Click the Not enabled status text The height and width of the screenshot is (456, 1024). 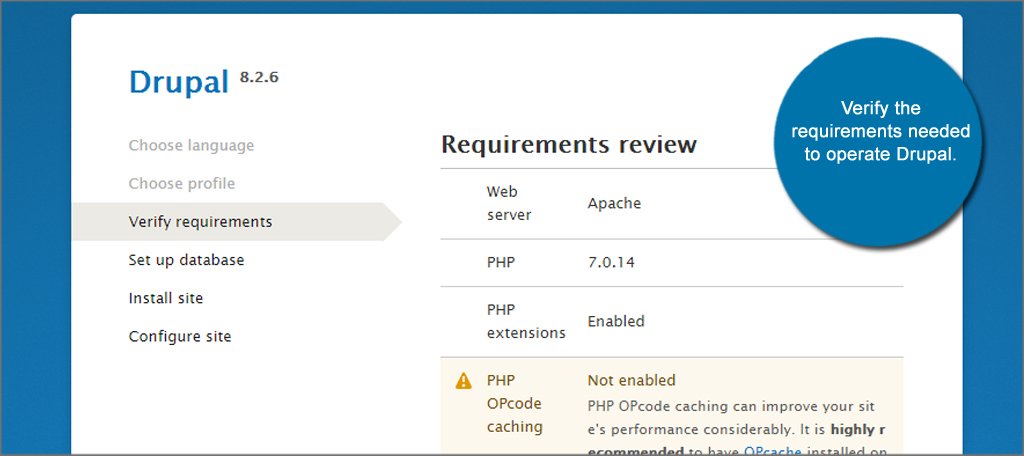click(631, 380)
